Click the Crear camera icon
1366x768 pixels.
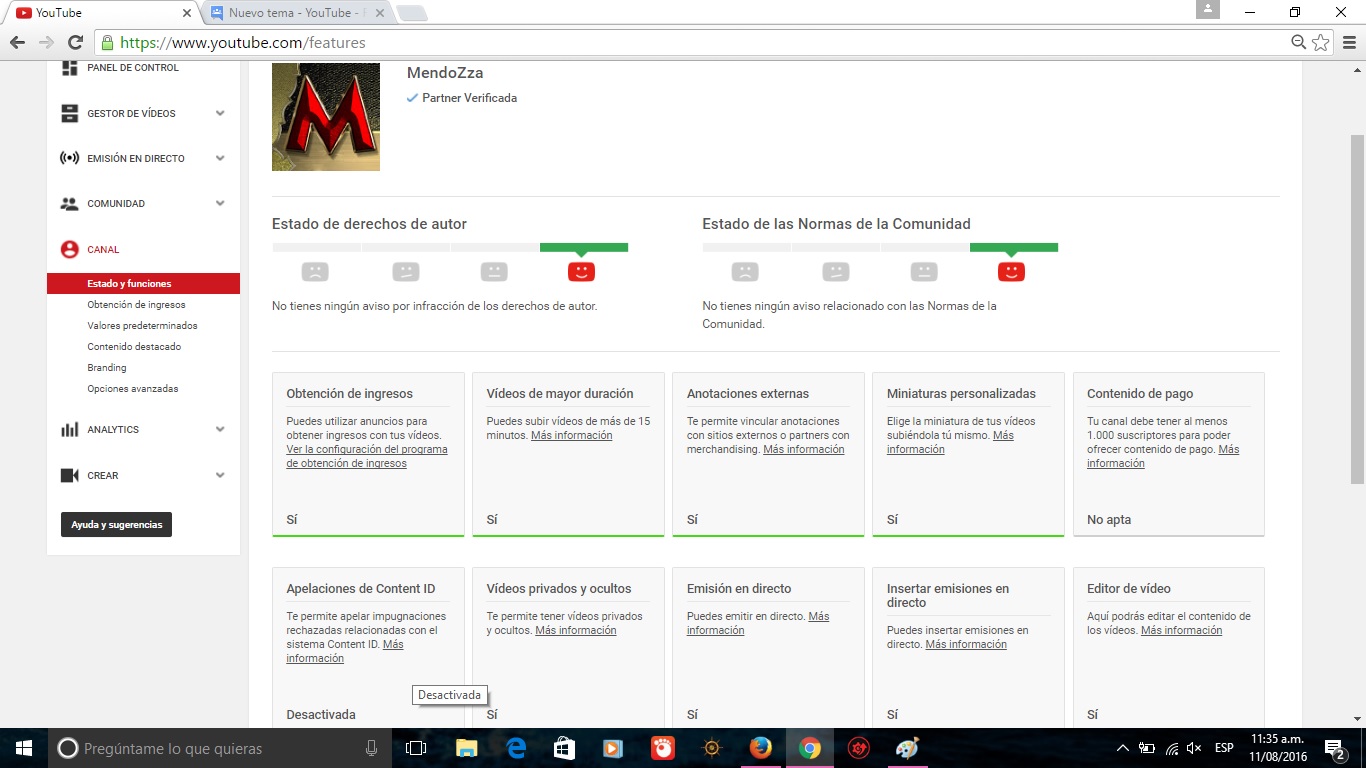click(69, 476)
